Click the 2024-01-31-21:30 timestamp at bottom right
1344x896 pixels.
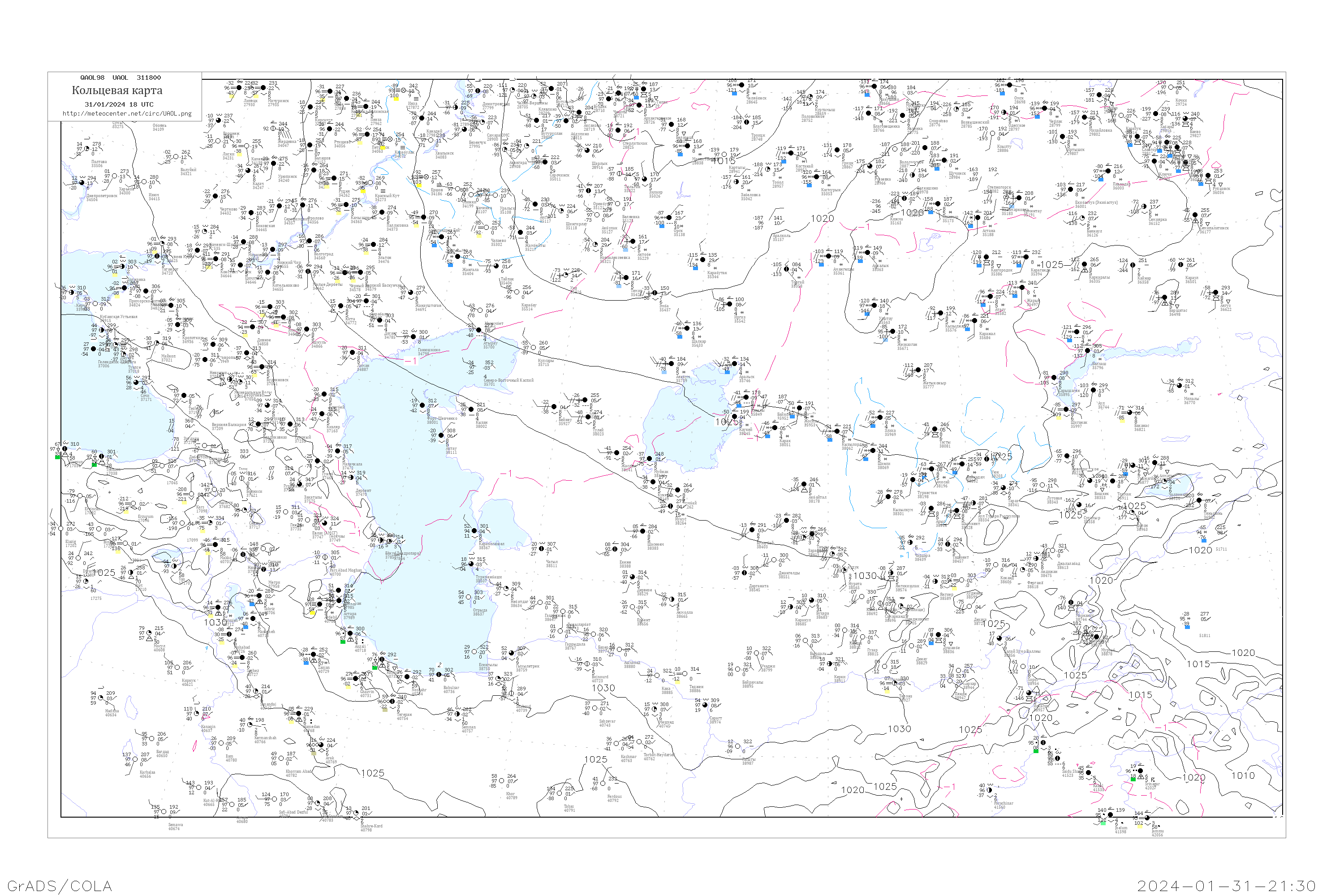[1226, 885]
